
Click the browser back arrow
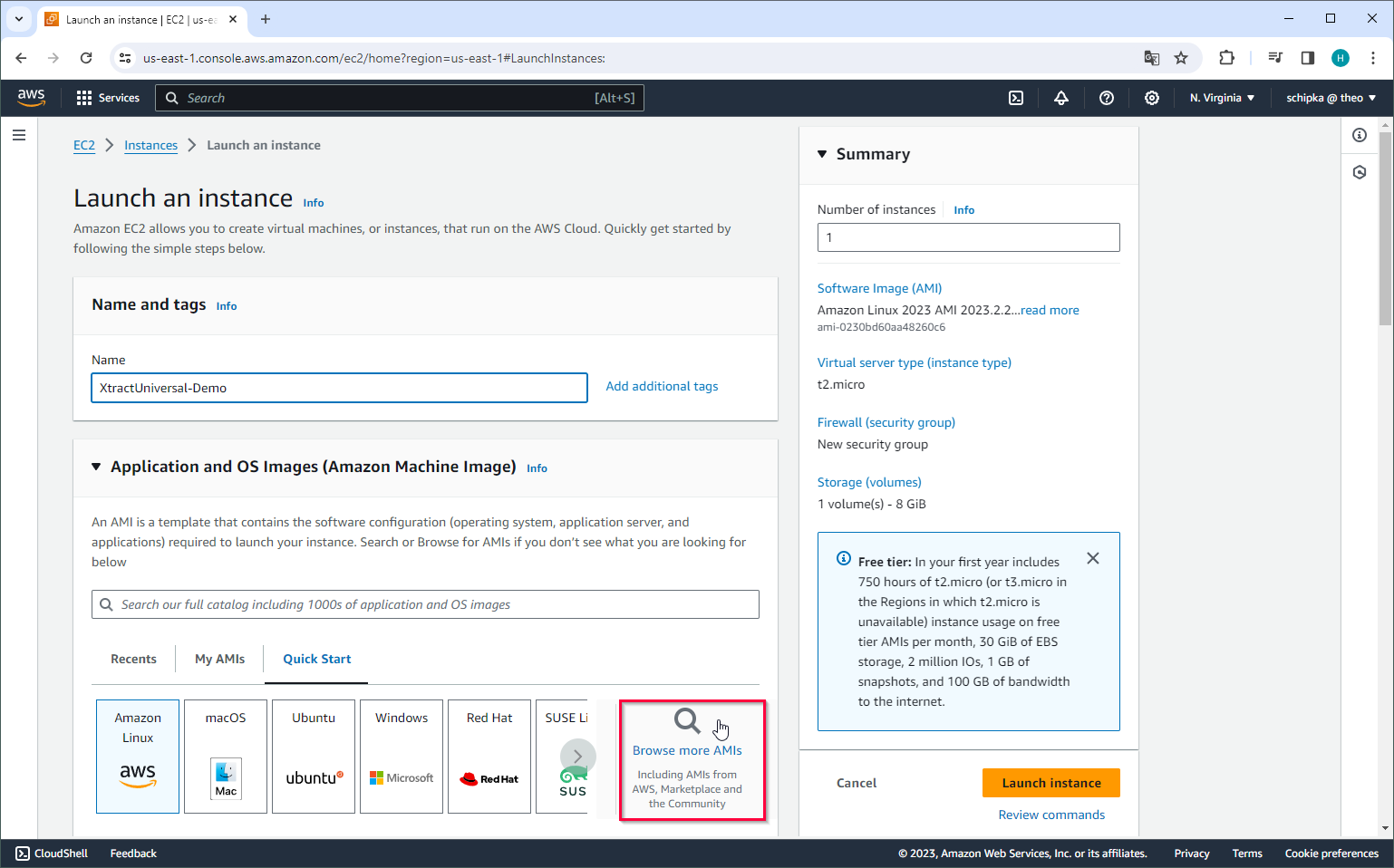[21, 58]
